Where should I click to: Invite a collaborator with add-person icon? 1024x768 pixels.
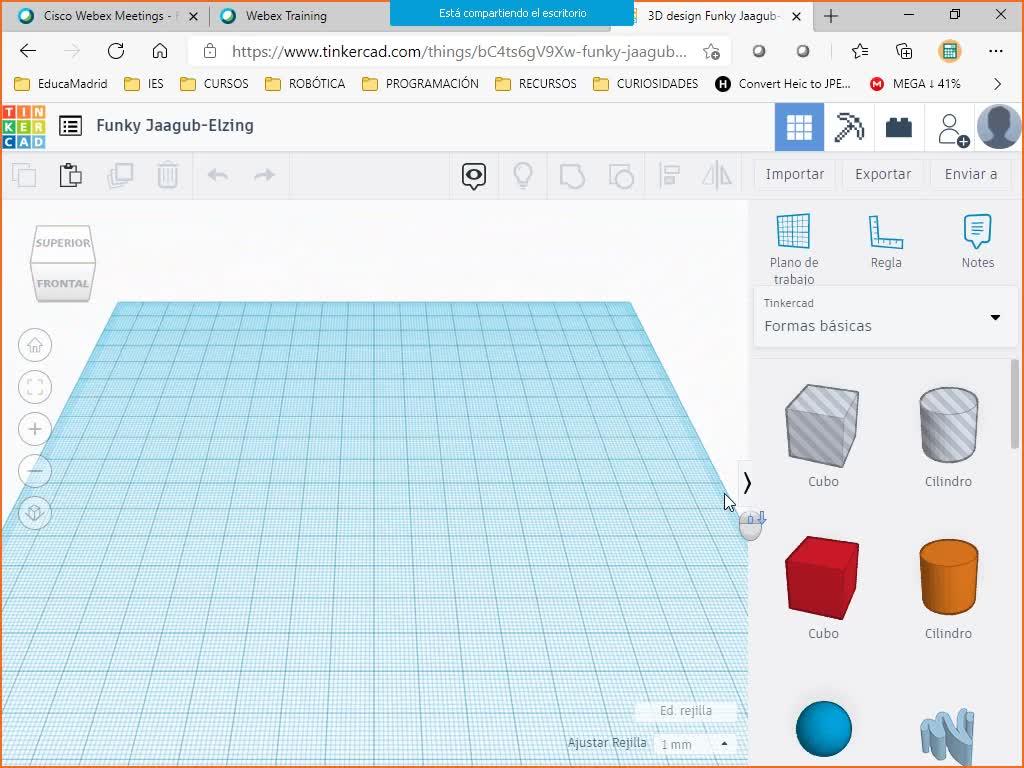click(952, 129)
